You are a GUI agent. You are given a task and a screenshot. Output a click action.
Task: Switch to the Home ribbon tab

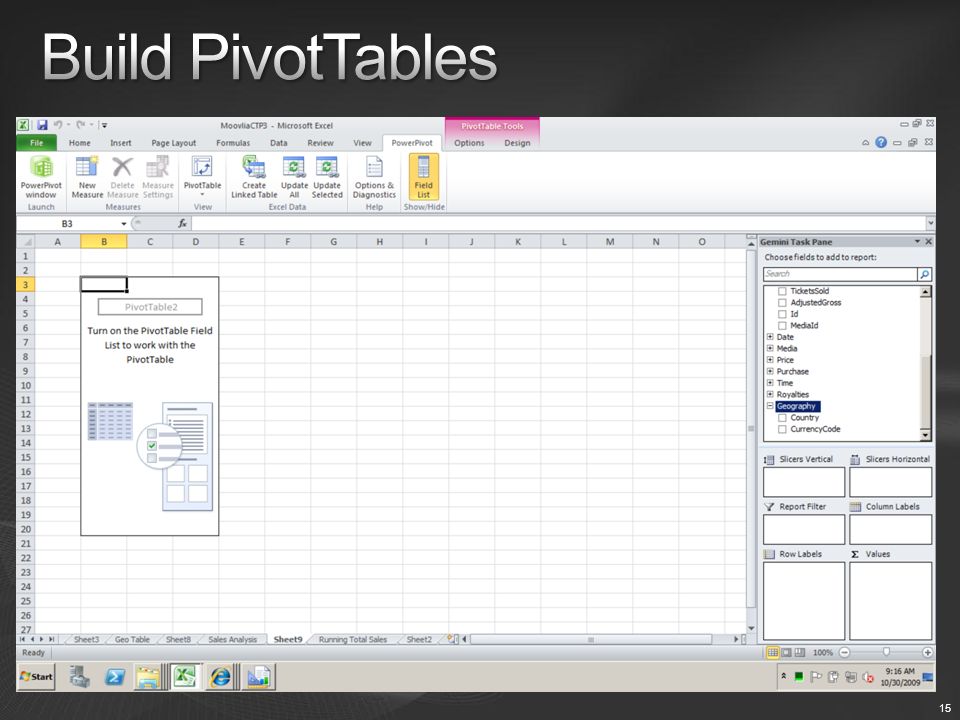click(x=80, y=143)
